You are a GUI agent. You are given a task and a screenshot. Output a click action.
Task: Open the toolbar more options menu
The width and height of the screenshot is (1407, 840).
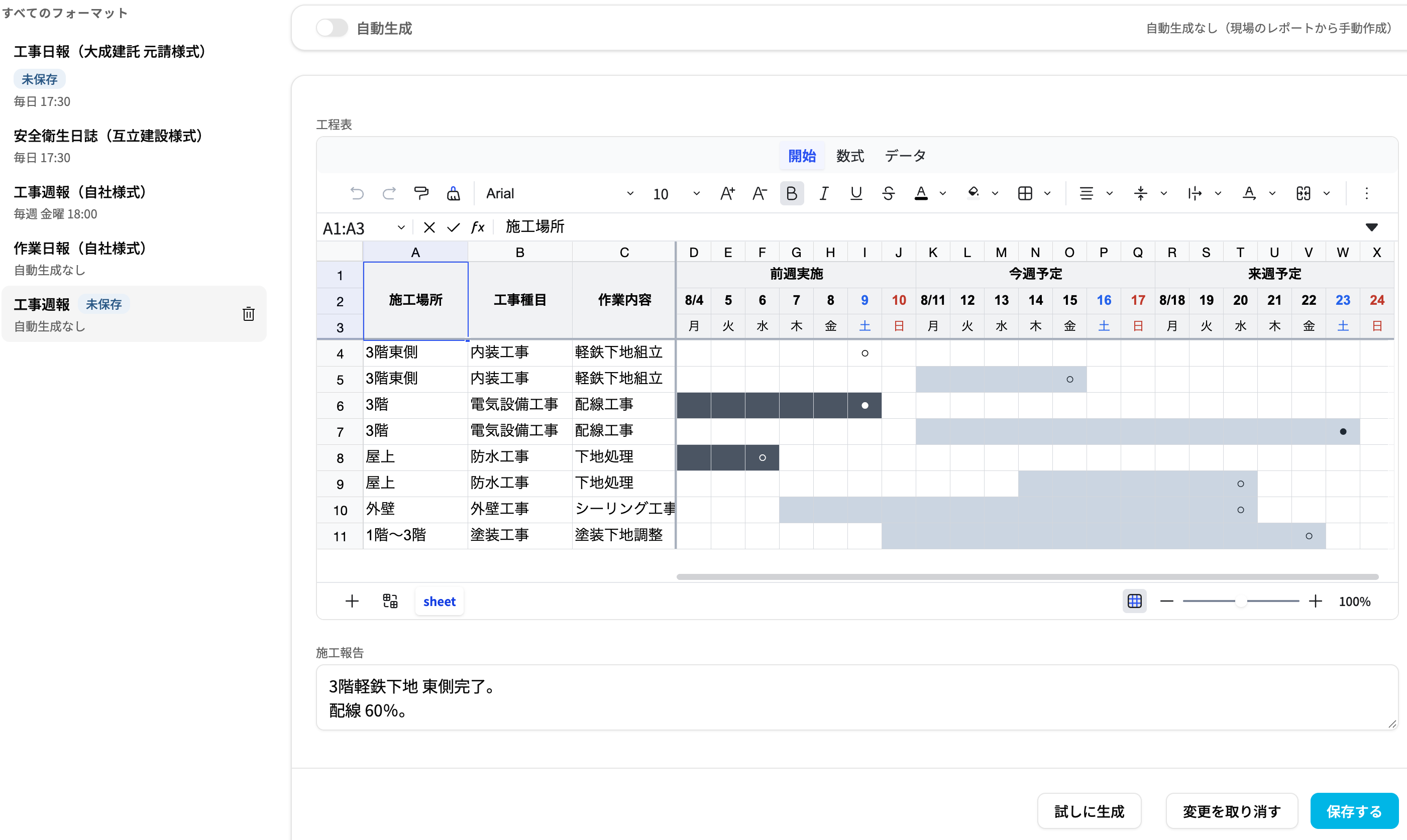click(x=1367, y=194)
